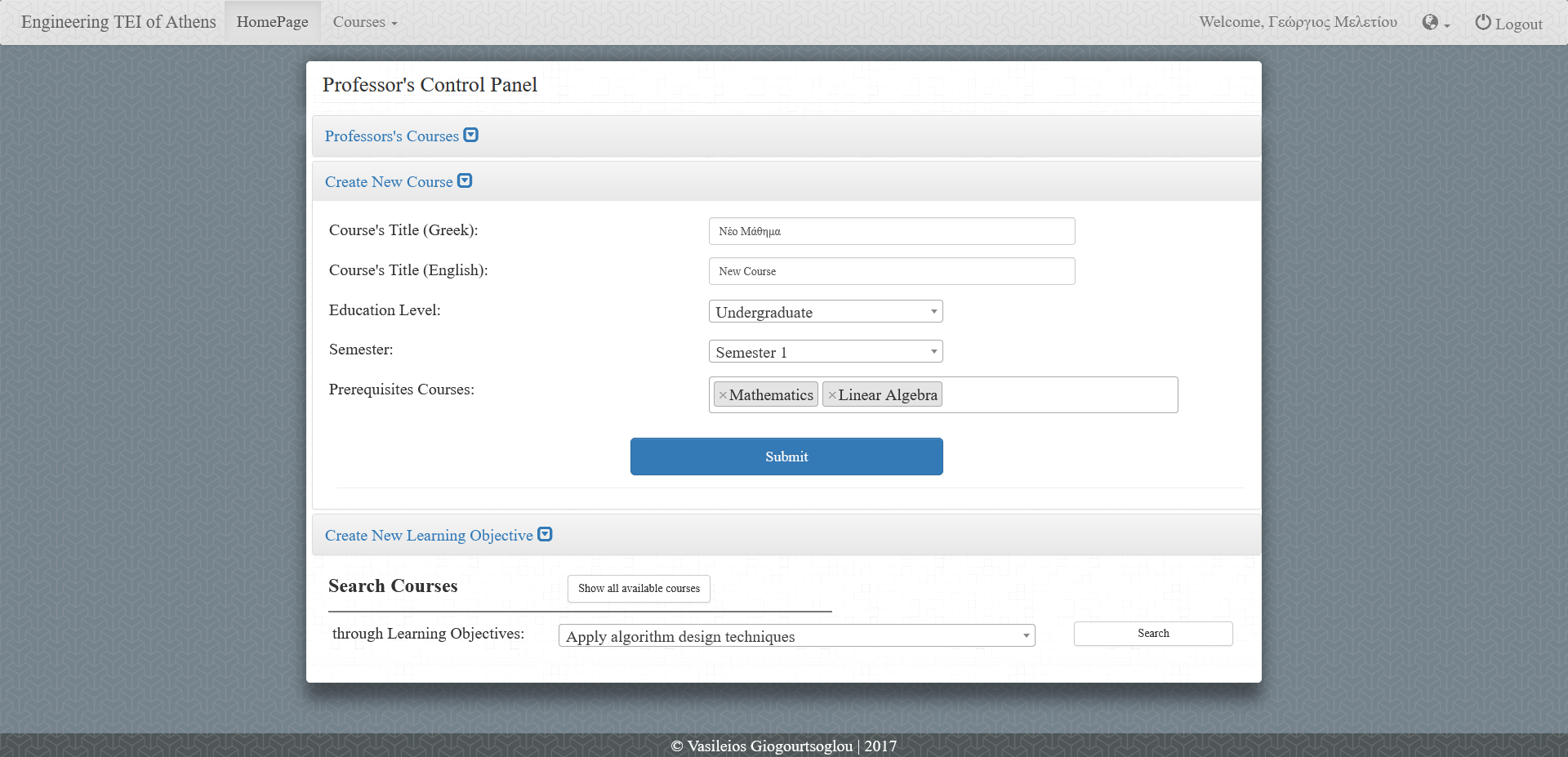Viewport: 1568px width, 757px height.
Task: Expand the Create New Learning Objective section
Action: [x=429, y=536]
